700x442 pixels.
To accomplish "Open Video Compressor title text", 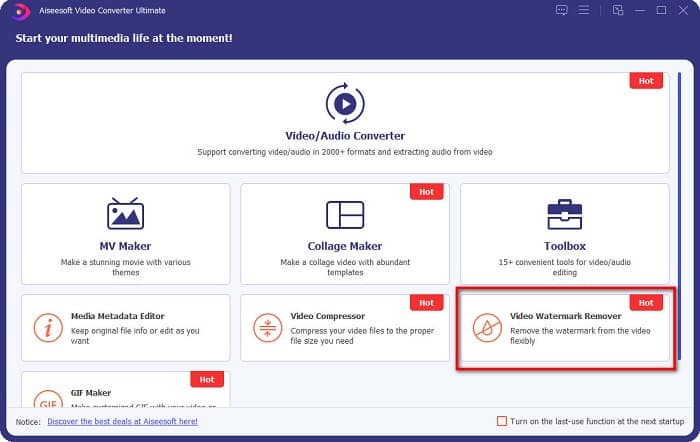I will coord(328,316).
